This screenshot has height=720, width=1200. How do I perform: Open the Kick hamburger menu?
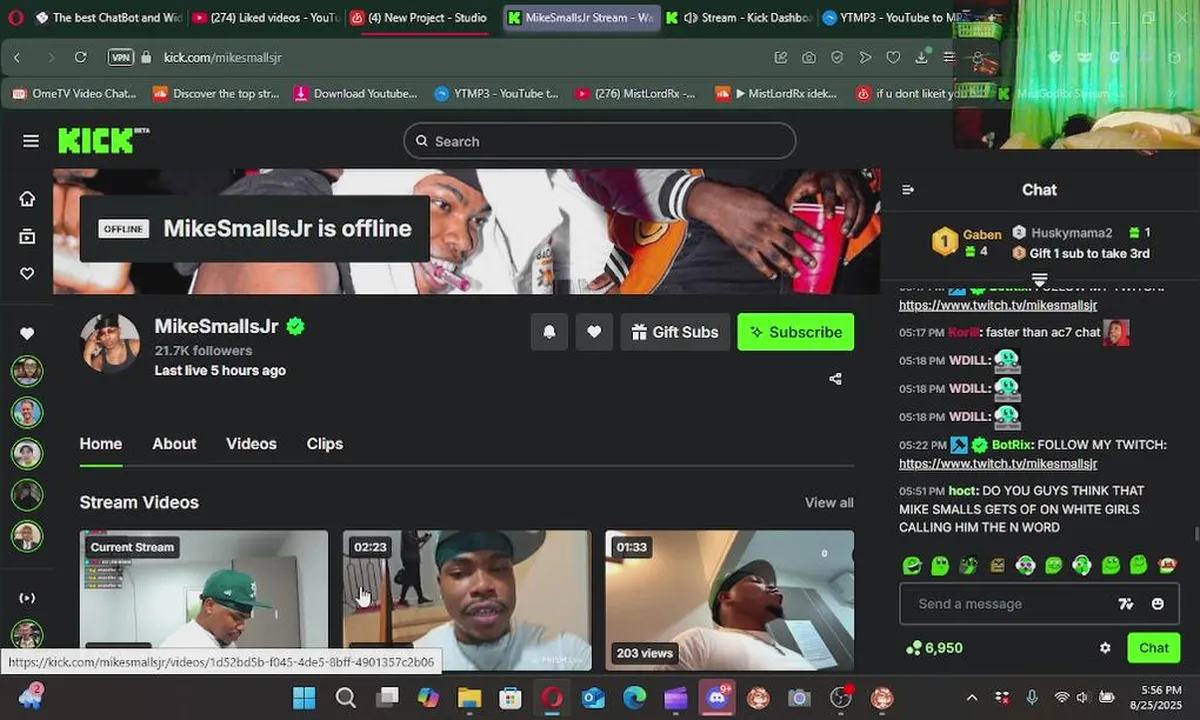point(31,141)
